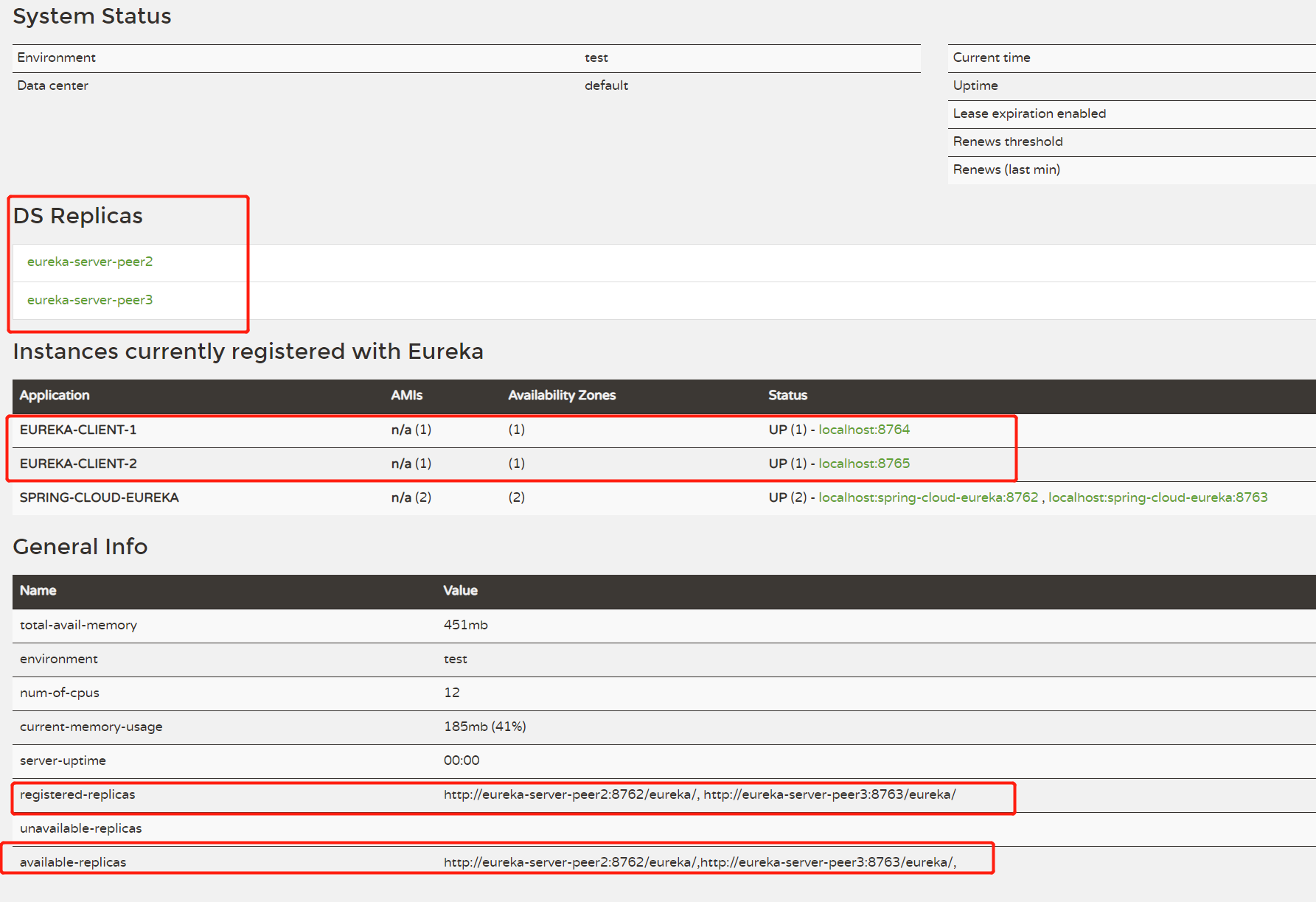1316x902 pixels.
Task: Select the registered-replicas row name
Action: pyautogui.click(x=77, y=794)
